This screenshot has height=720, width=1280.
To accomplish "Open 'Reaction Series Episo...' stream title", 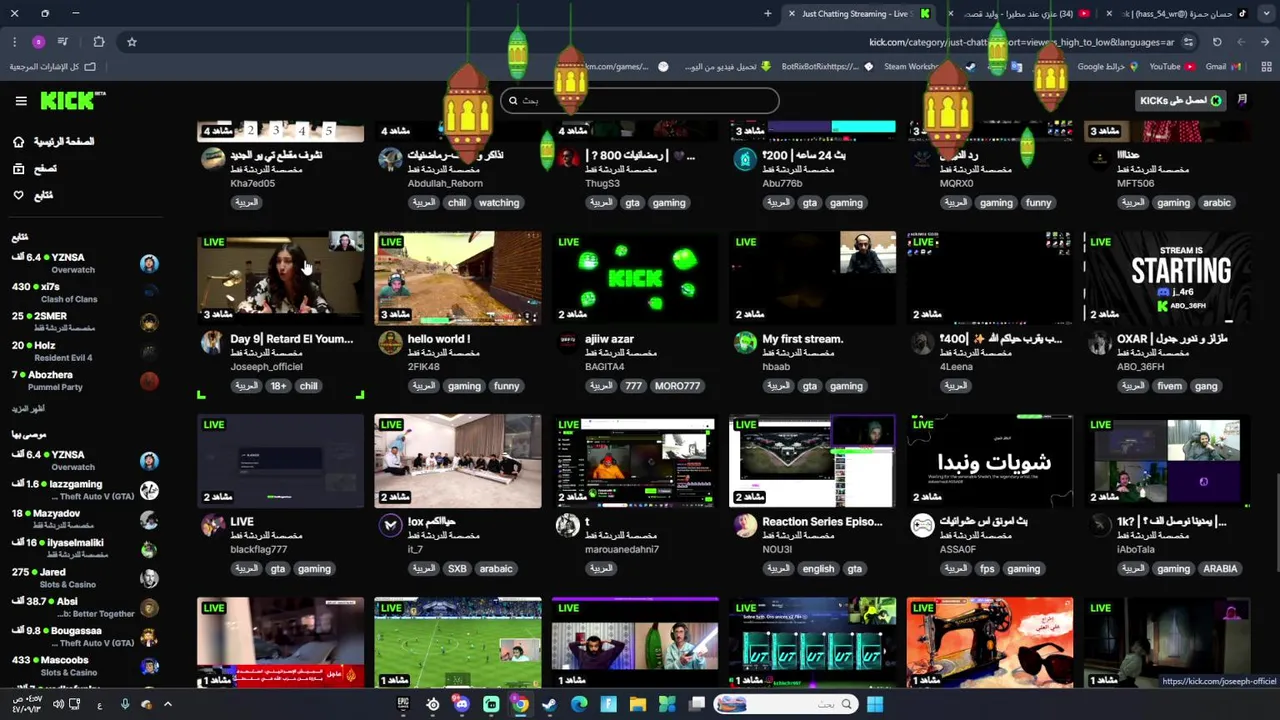I will click(x=822, y=522).
